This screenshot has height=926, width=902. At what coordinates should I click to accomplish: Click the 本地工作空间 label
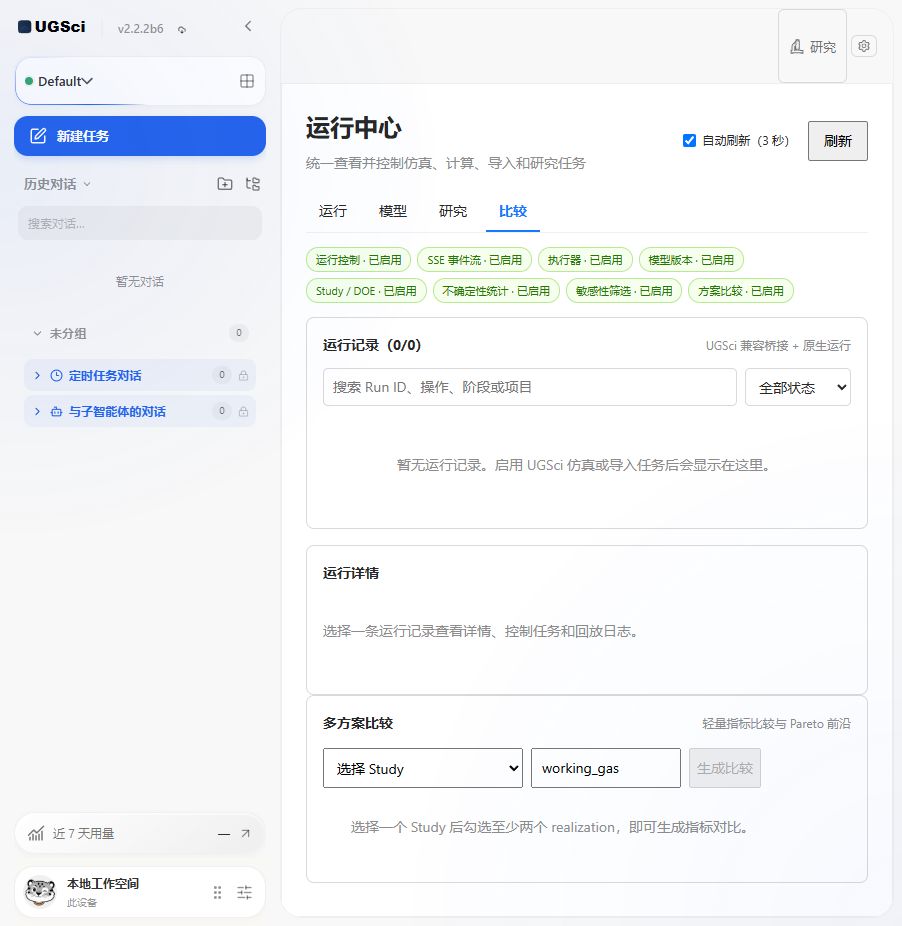click(x=103, y=883)
